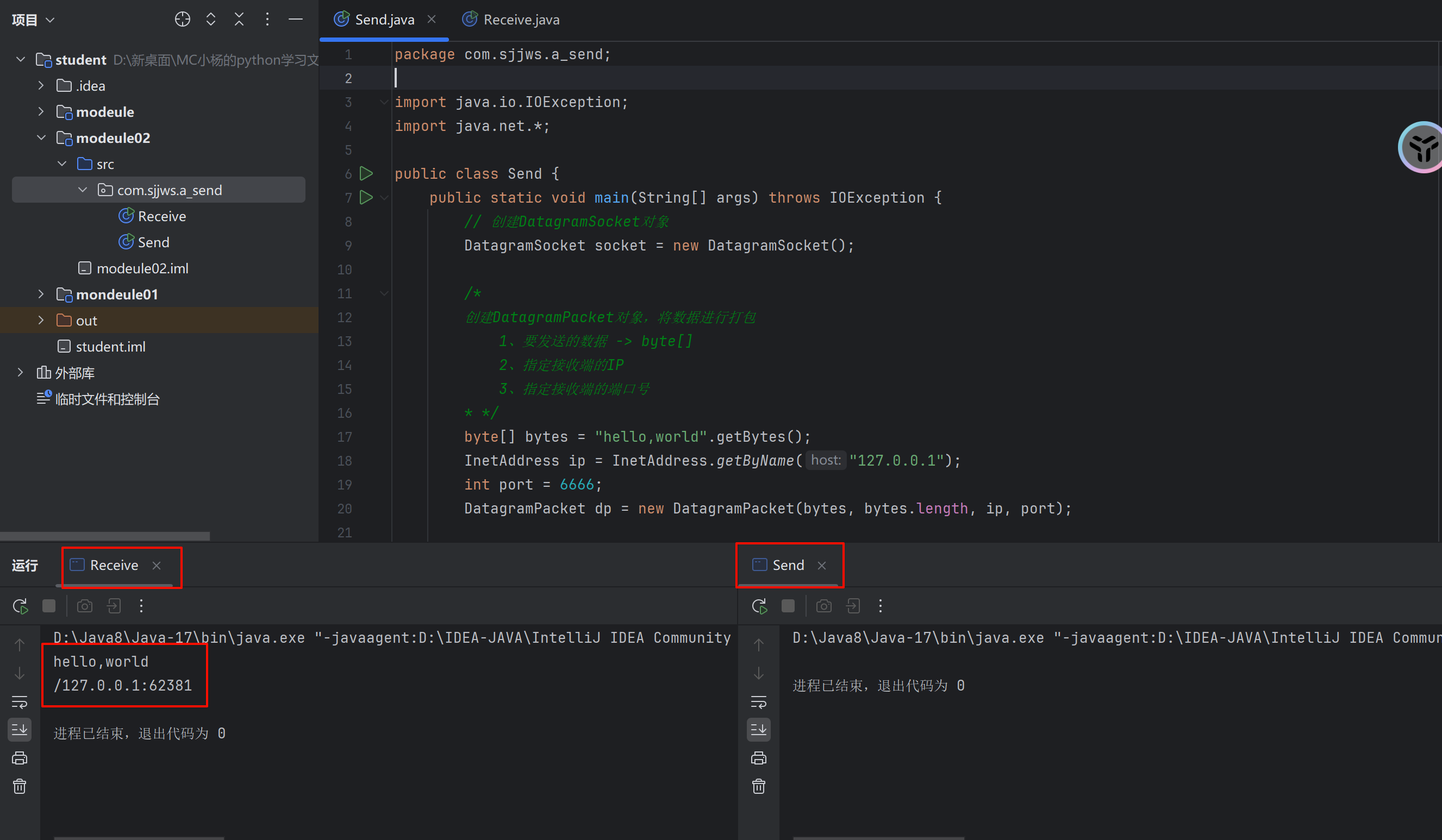This screenshot has height=840, width=1442.
Task: Collapse the modeule02 folder
Action: pyautogui.click(x=41, y=138)
